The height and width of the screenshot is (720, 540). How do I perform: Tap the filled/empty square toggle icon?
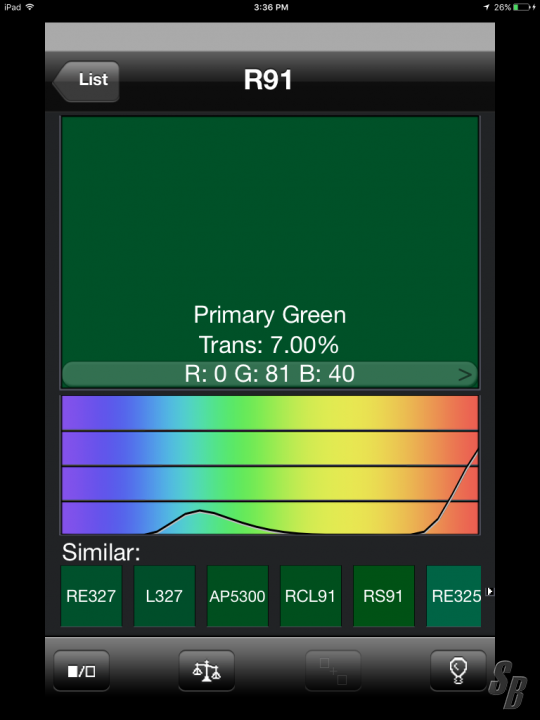[x=82, y=670]
